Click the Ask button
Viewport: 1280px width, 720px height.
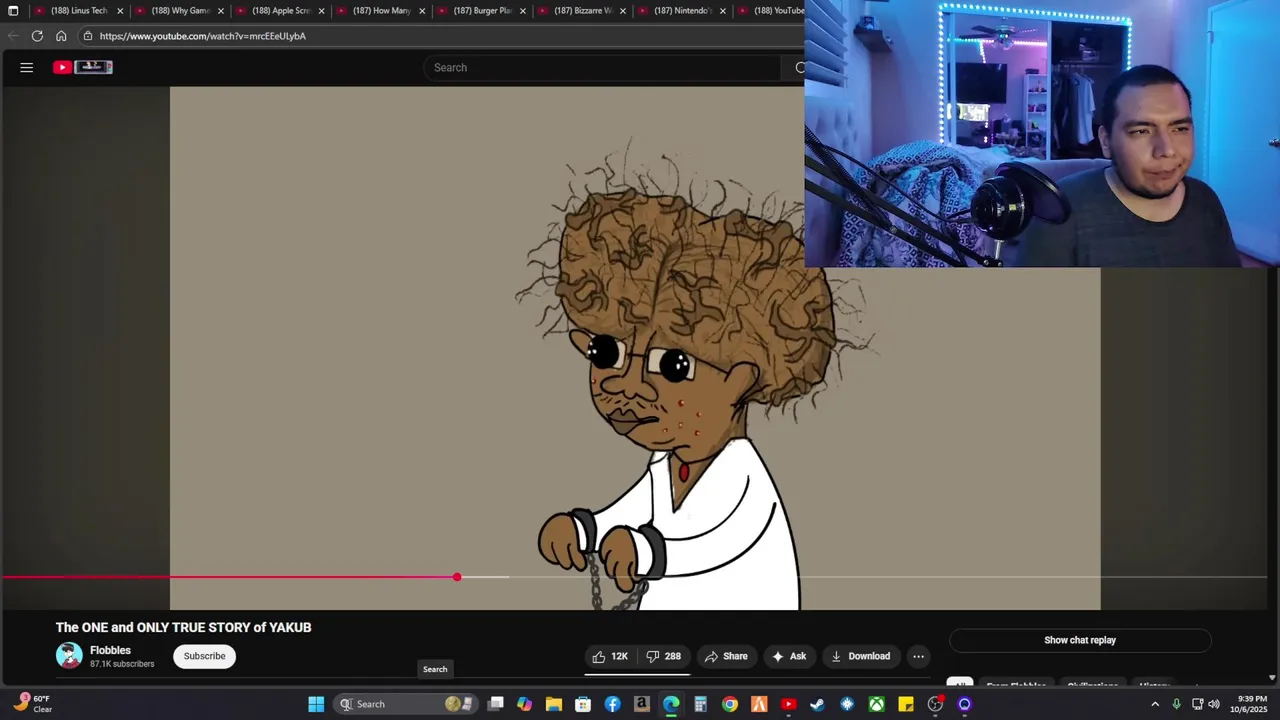click(789, 656)
